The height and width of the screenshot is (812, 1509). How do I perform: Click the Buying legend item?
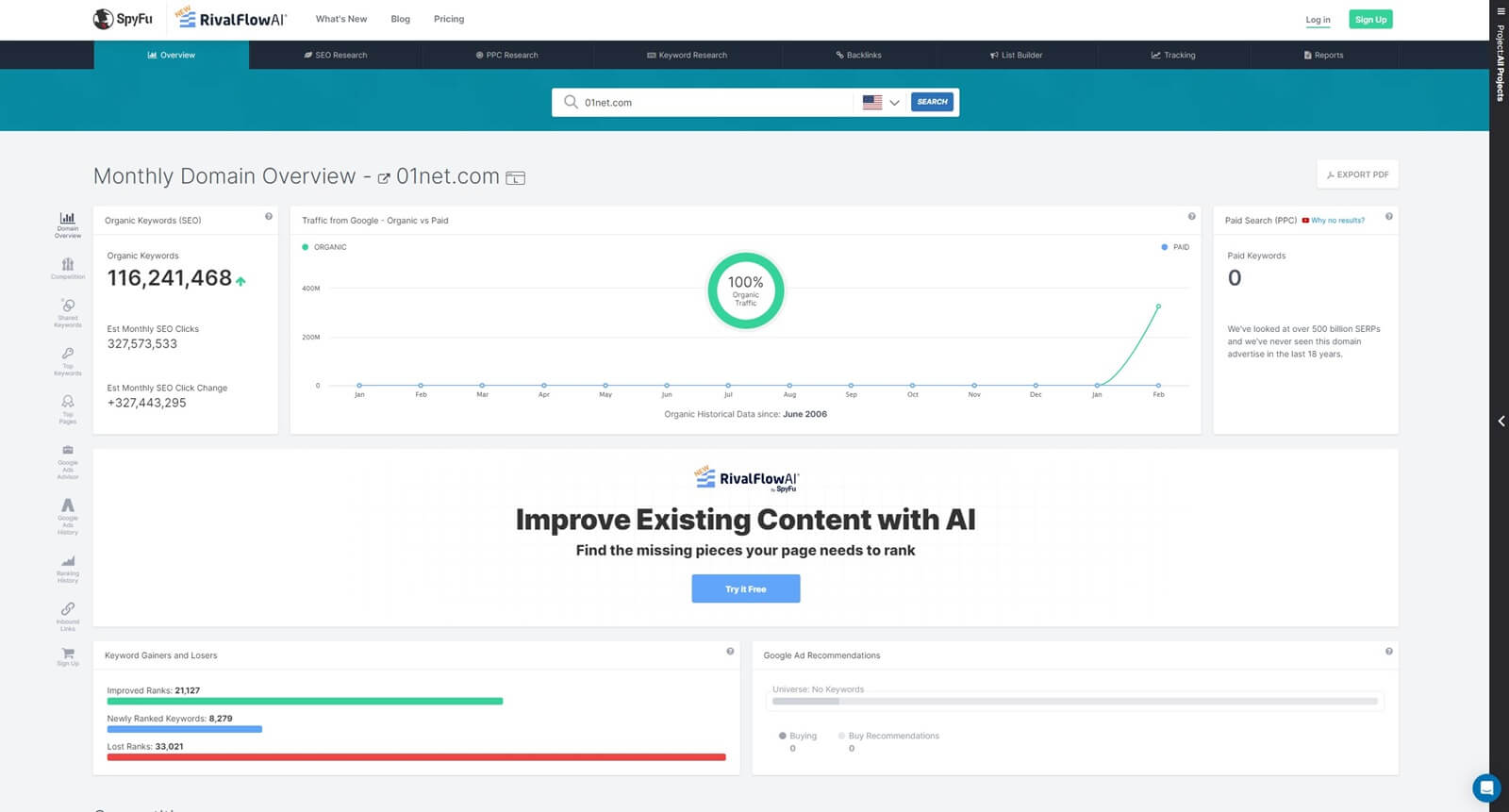pyautogui.click(x=798, y=736)
